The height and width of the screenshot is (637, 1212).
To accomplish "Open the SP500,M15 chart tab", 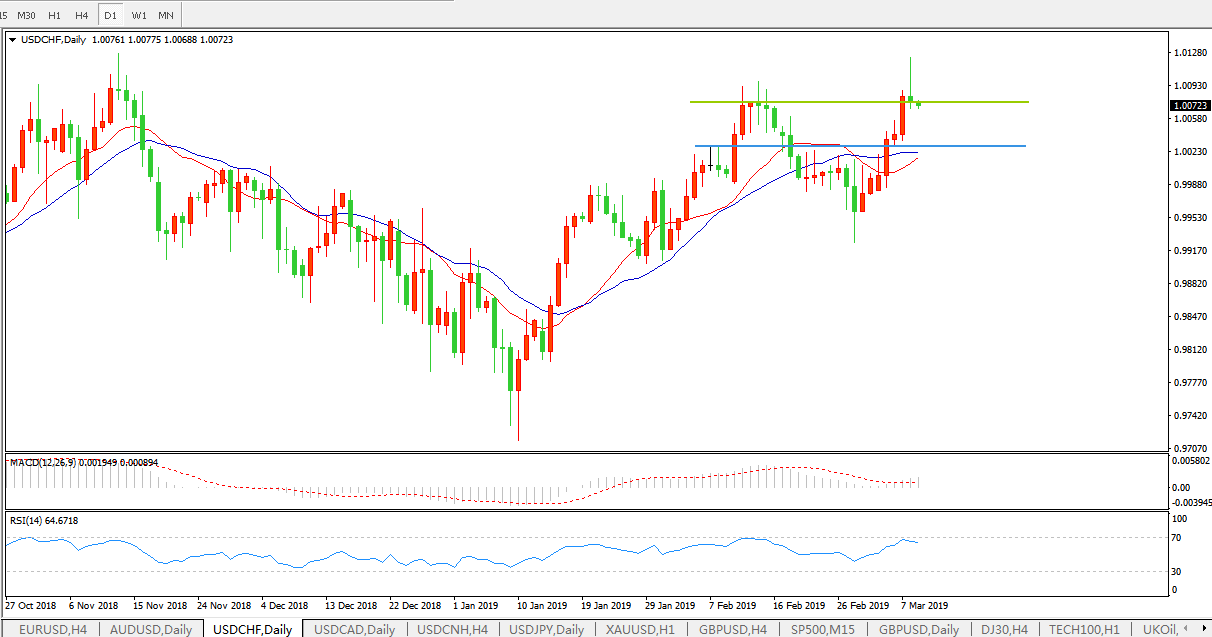I will pos(823,629).
